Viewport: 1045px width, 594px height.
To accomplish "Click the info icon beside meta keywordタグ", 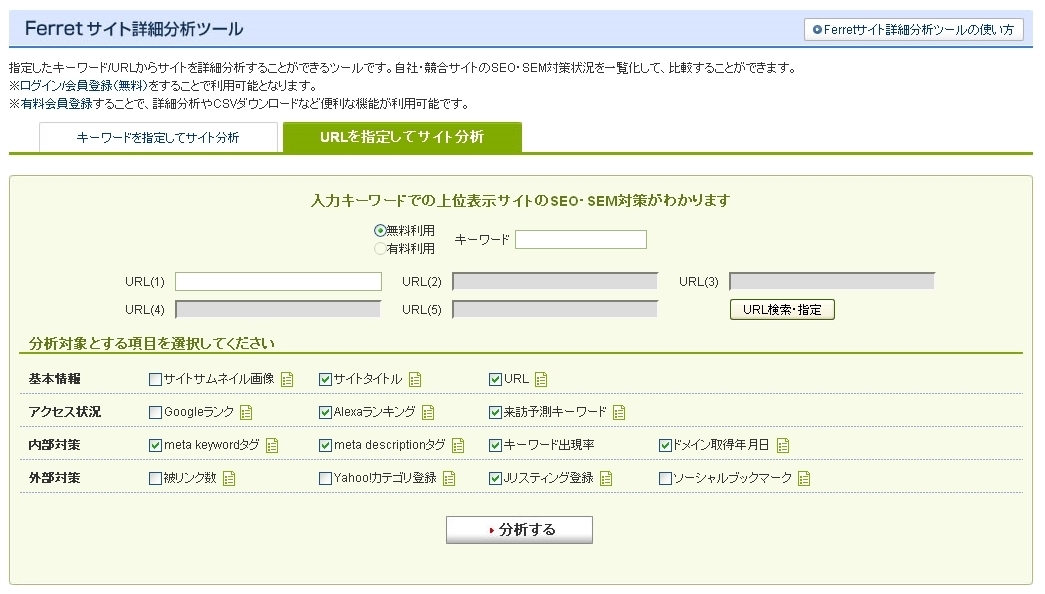I will (272, 445).
